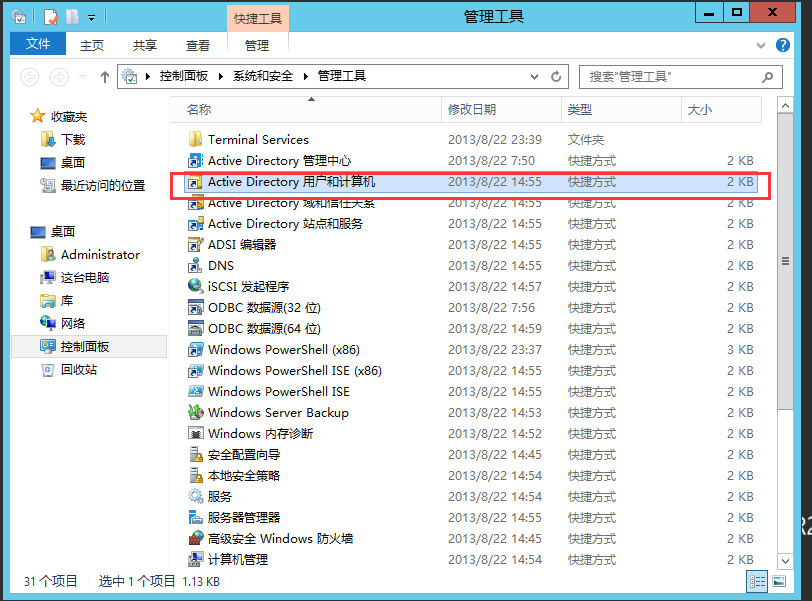Screen dimensions: 812x601
Task: Expand breadcrumb arrow after 控制面板
Action: coord(221,77)
